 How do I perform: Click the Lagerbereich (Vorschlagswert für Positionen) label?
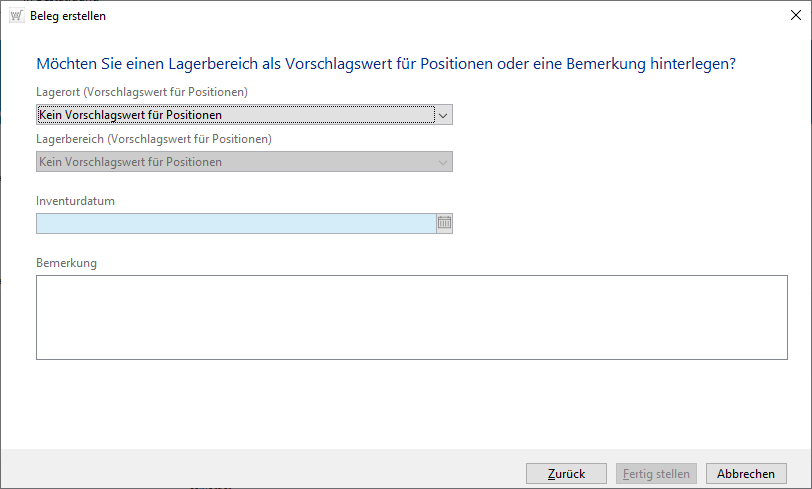pyautogui.click(x=154, y=139)
